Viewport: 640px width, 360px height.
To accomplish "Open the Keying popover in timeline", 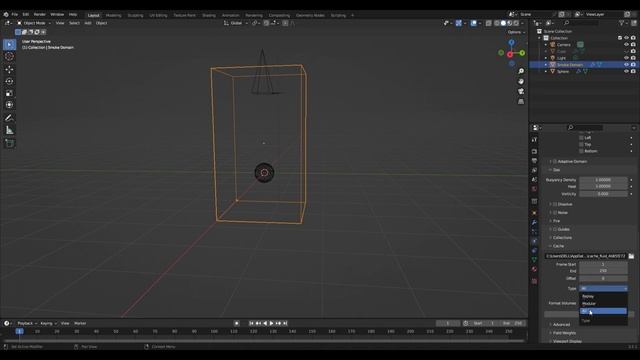I will pyautogui.click(x=48, y=323).
